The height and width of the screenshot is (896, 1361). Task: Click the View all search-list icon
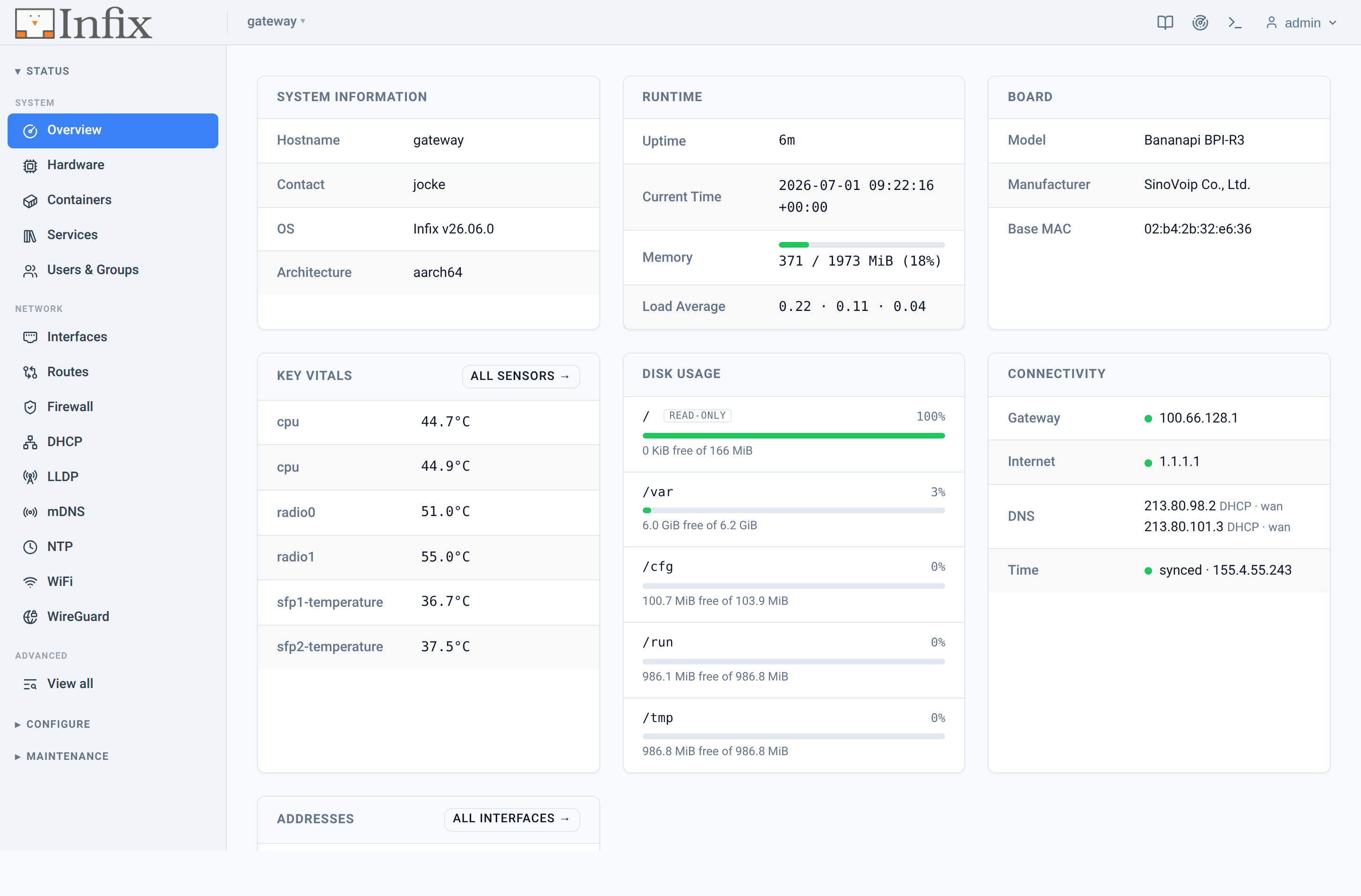click(30, 684)
